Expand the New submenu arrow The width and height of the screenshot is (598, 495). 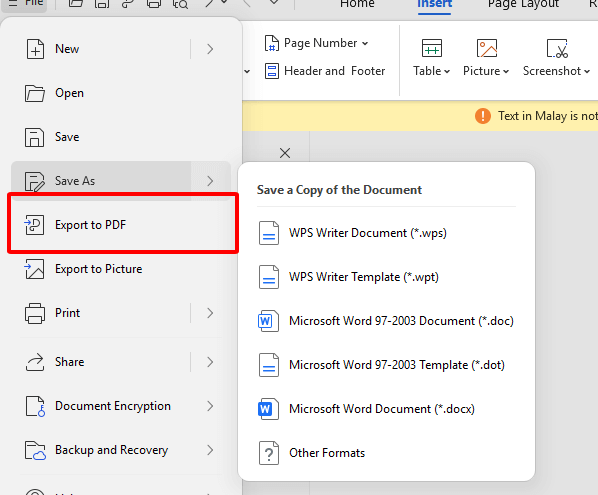pyautogui.click(x=210, y=49)
